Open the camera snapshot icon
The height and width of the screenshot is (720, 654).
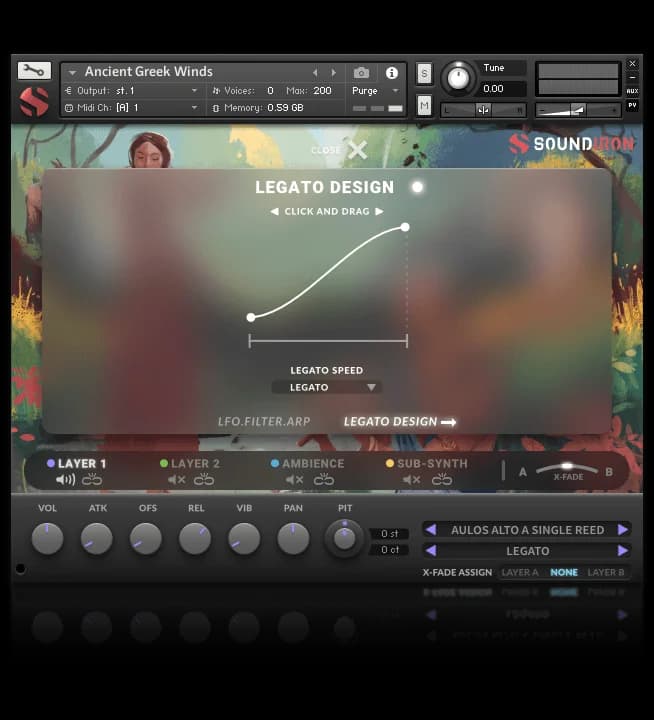pyautogui.click(x=362, y=73)
